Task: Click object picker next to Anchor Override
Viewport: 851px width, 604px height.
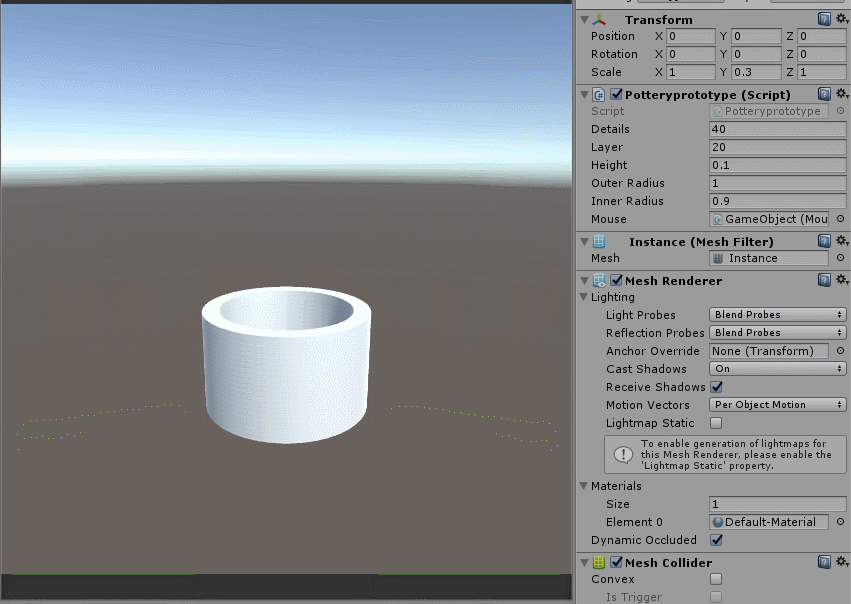Action: coord(840,351)
